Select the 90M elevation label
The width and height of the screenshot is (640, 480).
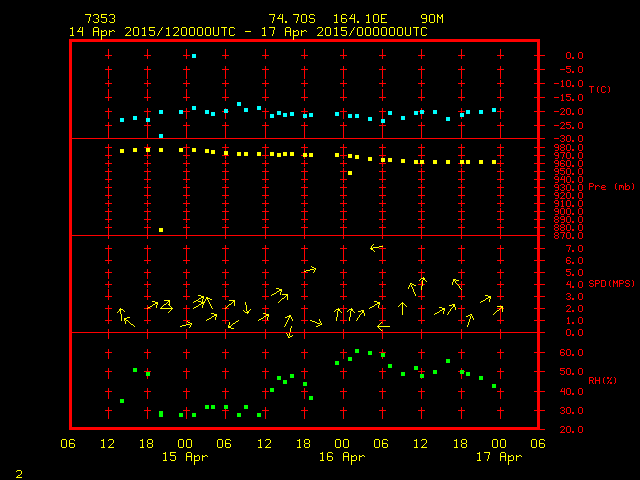(432, 19)
